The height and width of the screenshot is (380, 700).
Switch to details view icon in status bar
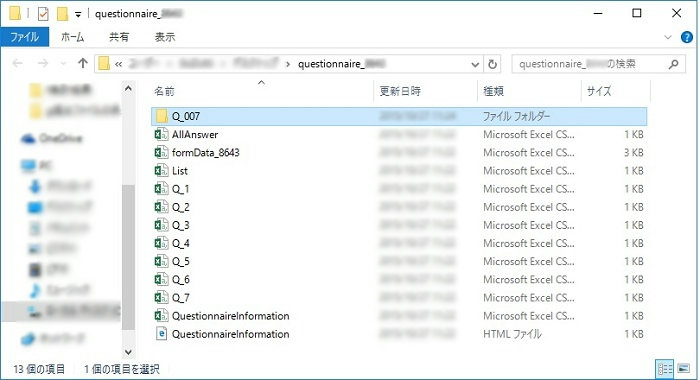point(665,369)
